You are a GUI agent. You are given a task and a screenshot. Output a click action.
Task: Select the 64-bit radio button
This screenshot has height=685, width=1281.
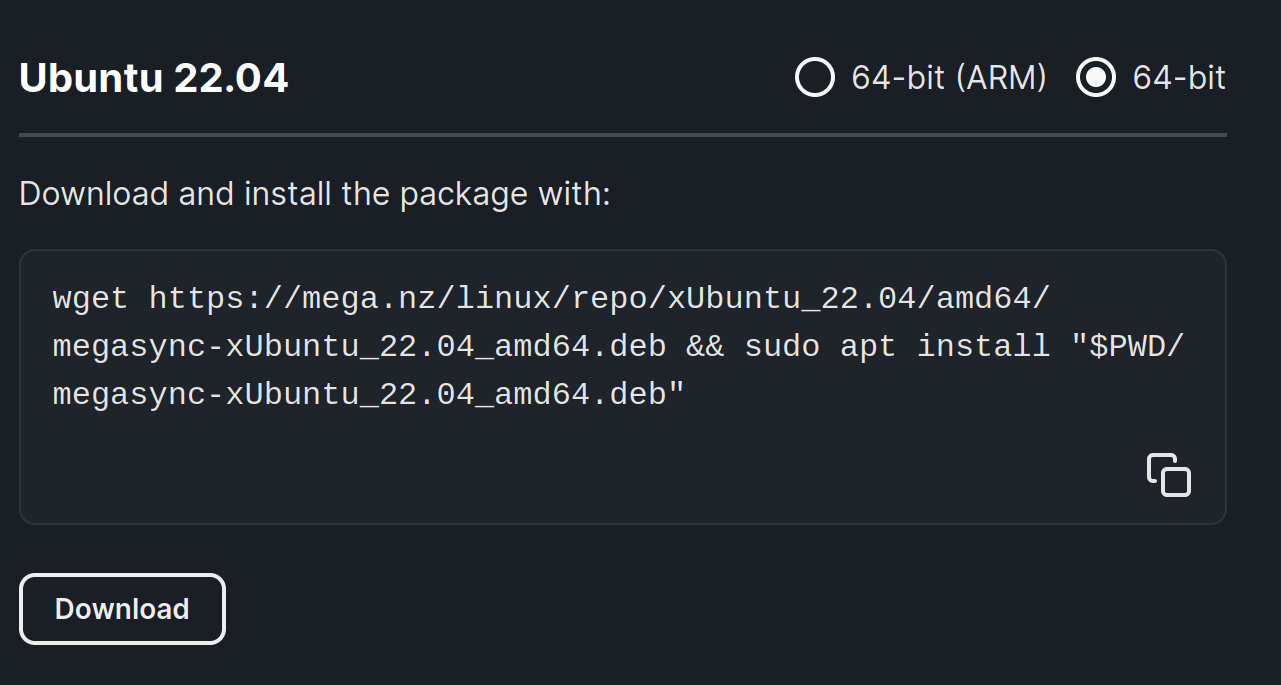(x=1096, y=77)
